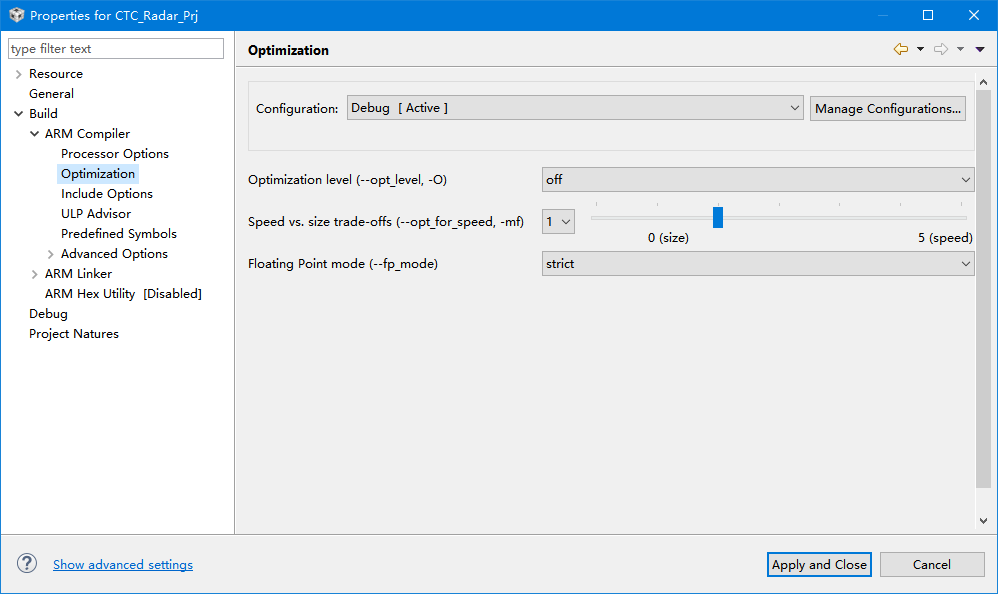Open the Floating Point mode dropdown
This screenshot has width=998, height=594.
click(x=757, y=264)
